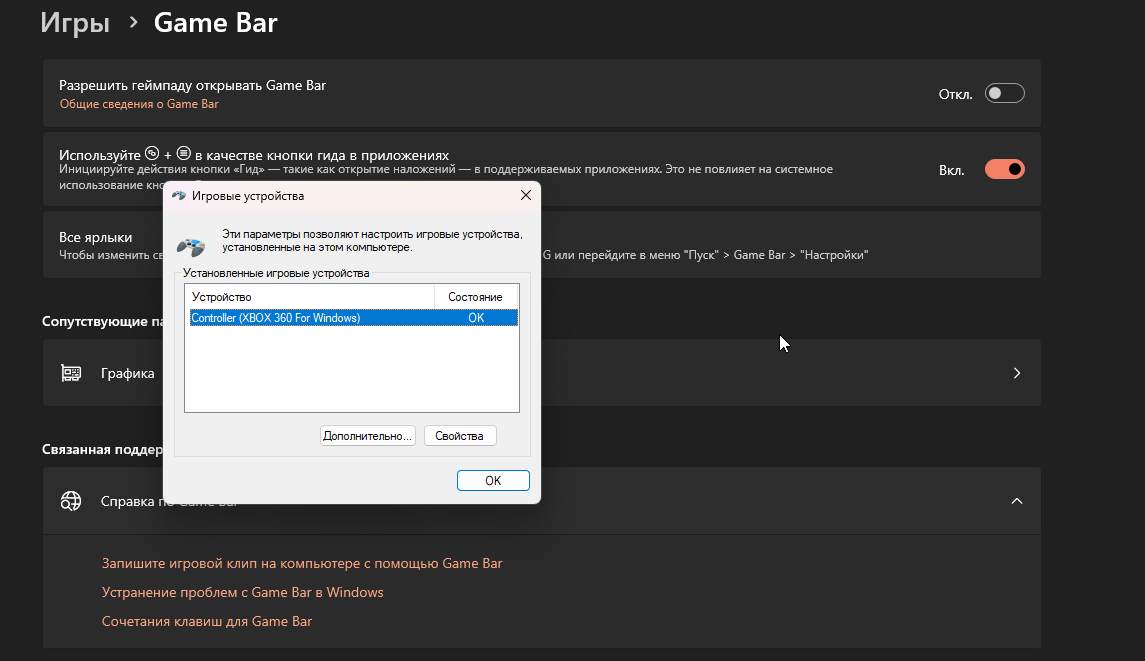The height and width of the screenshot is (661, 1145).
Task: Open controller Свойства button
Action: (459, 436)
